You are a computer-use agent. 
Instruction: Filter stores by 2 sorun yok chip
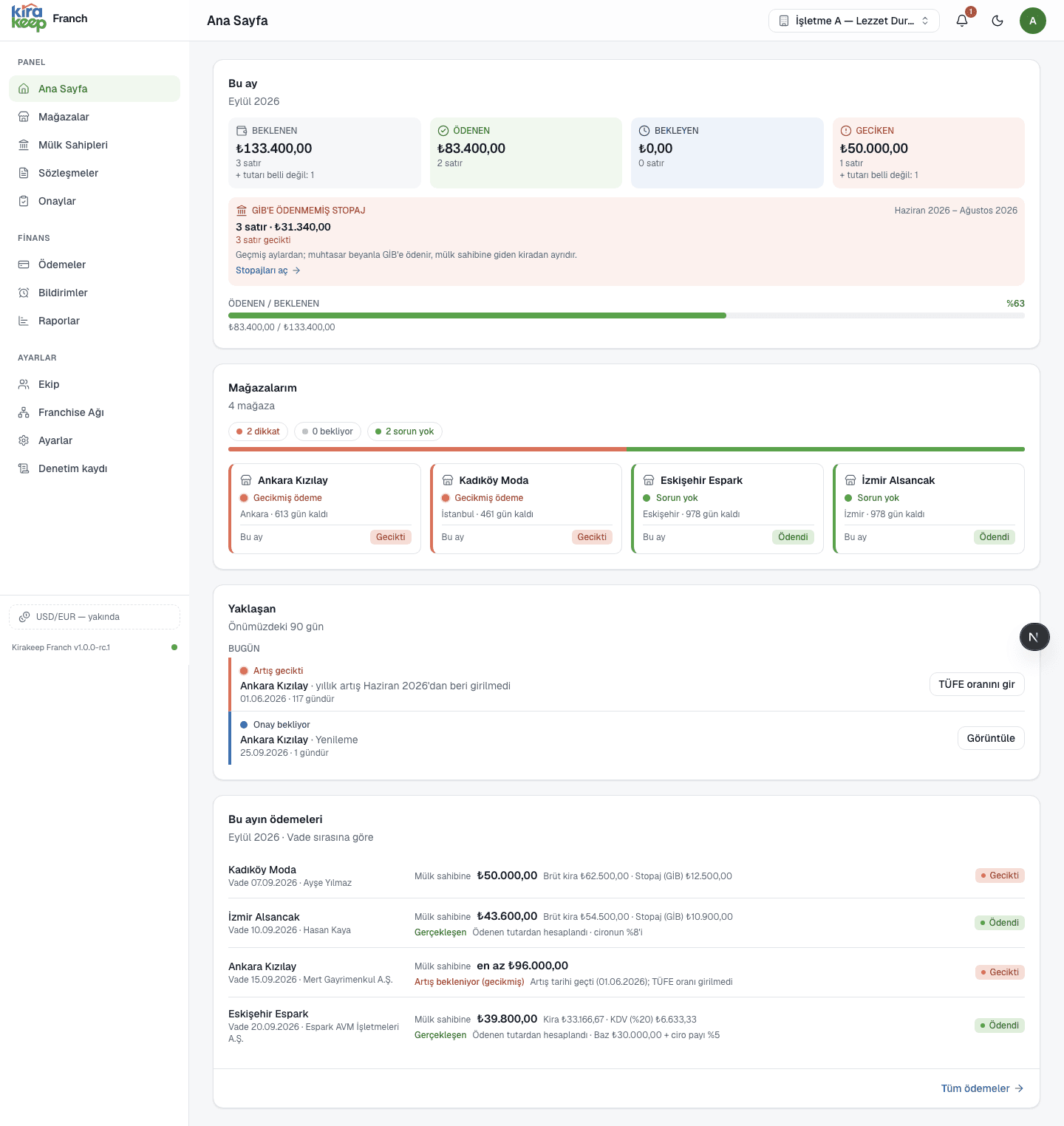tap(404, 431)
